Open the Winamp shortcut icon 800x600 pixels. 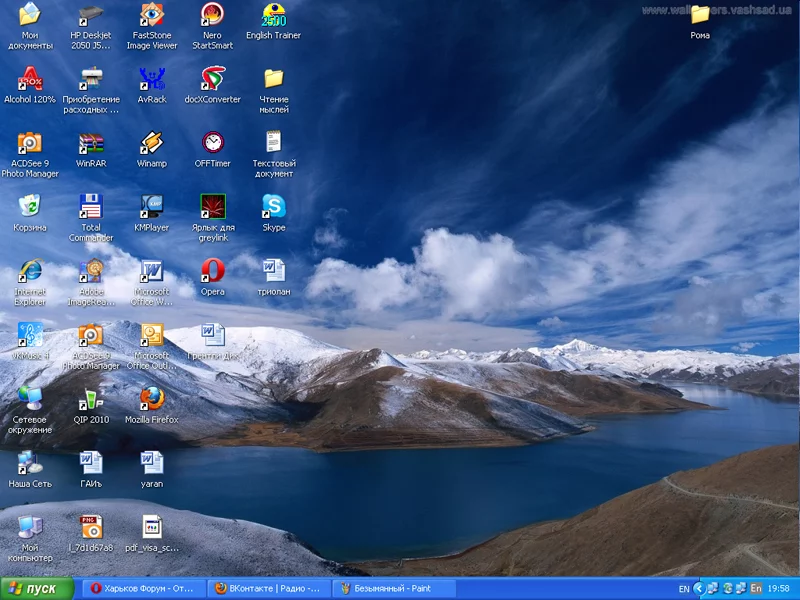point(152,143)
